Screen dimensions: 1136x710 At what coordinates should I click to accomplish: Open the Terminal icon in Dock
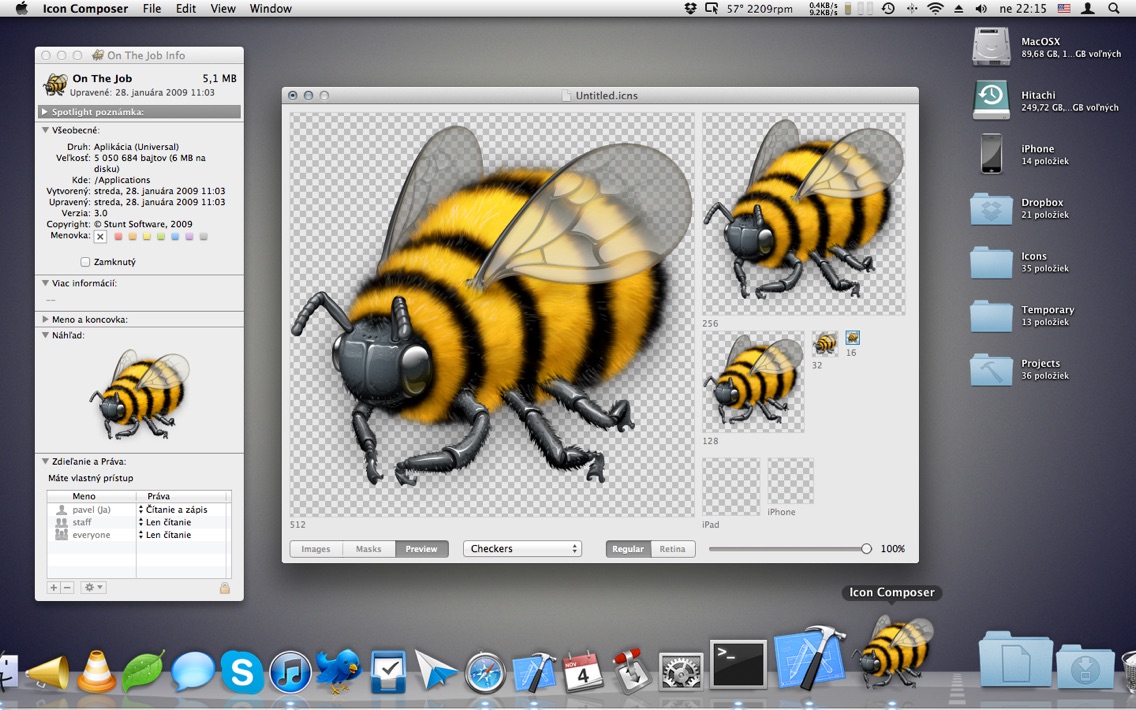(738, 664)
